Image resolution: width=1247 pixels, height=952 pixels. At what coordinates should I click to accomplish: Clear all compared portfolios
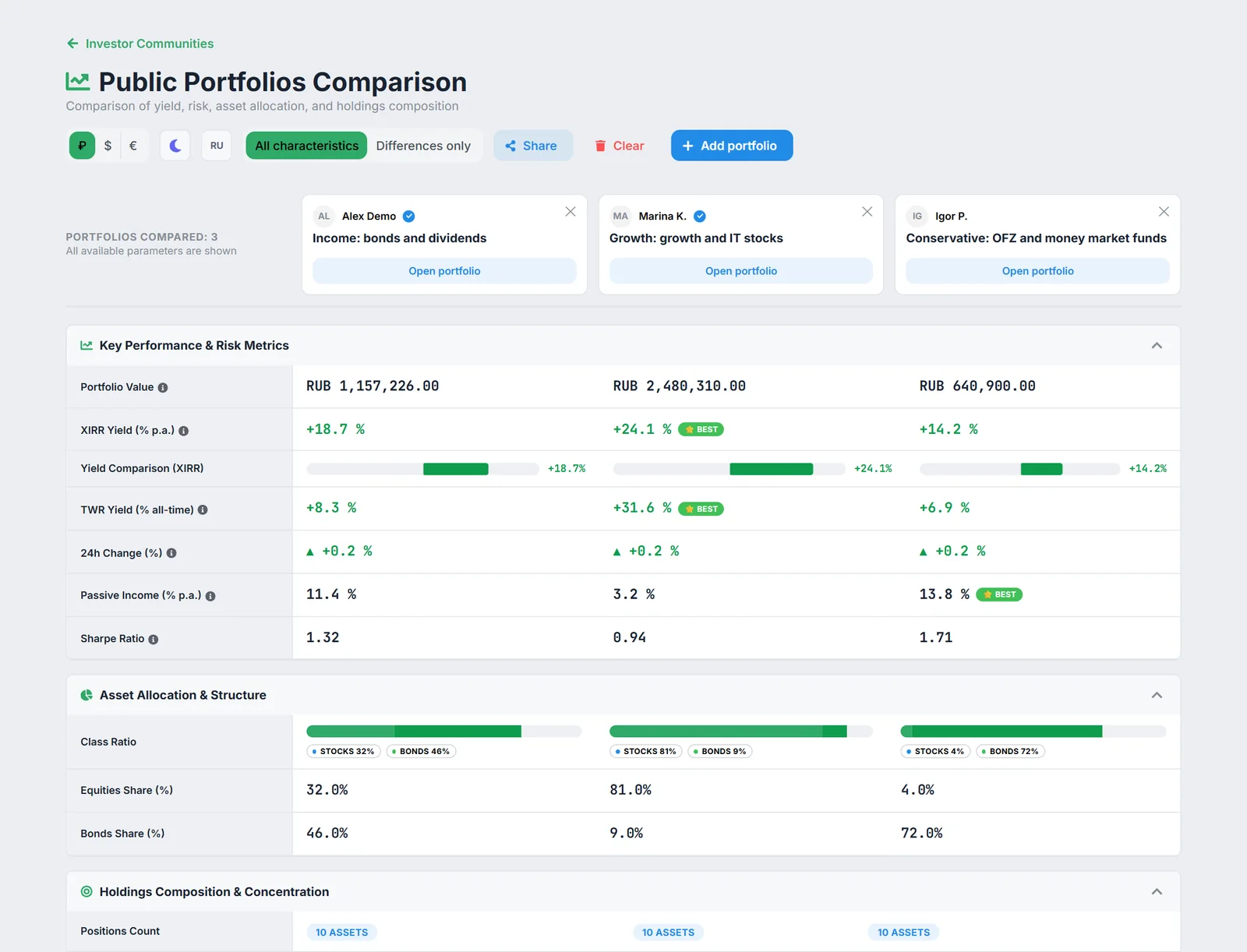click(x=620, y=146)
